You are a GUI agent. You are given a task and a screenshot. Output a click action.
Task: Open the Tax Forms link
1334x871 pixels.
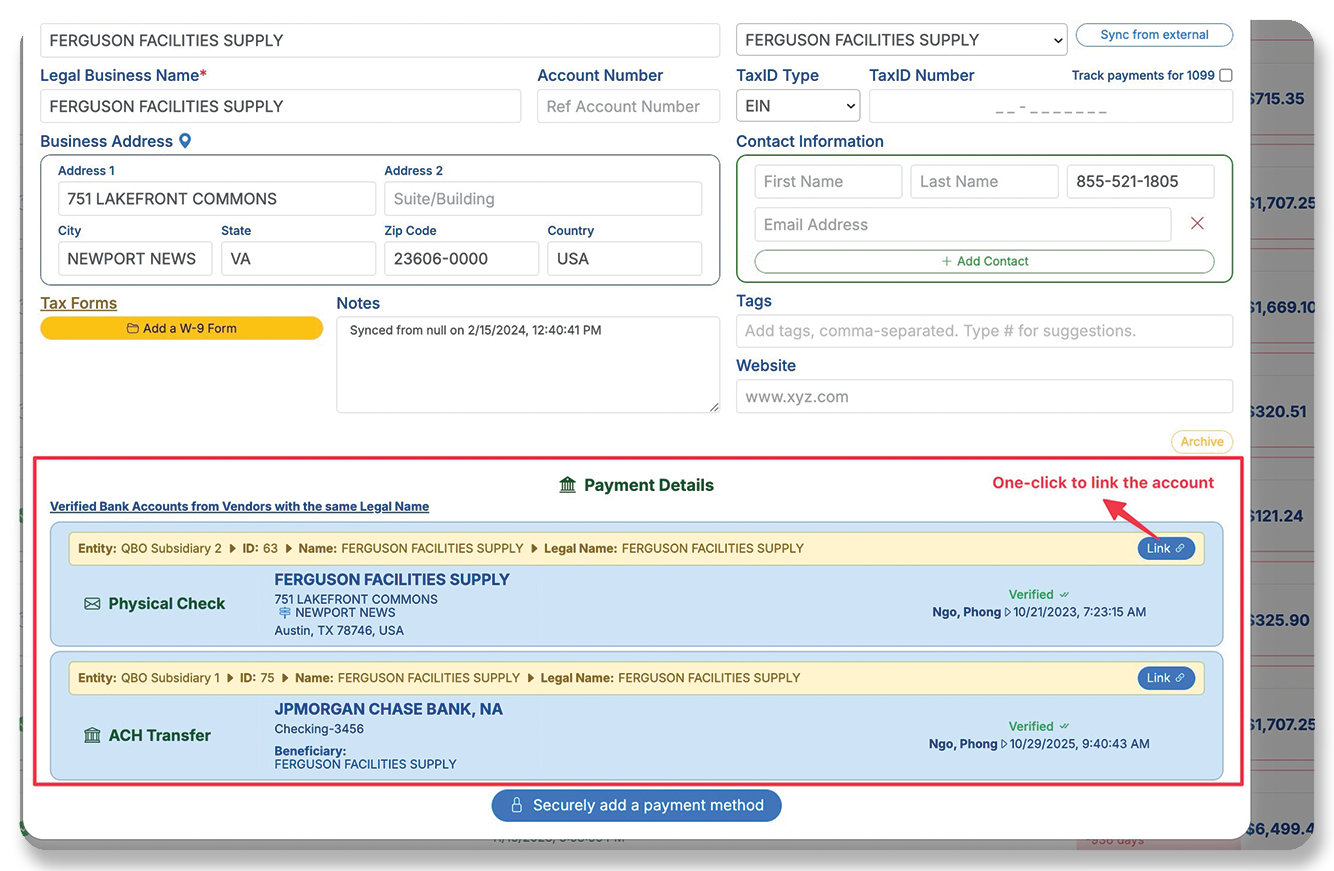[79, 303]
